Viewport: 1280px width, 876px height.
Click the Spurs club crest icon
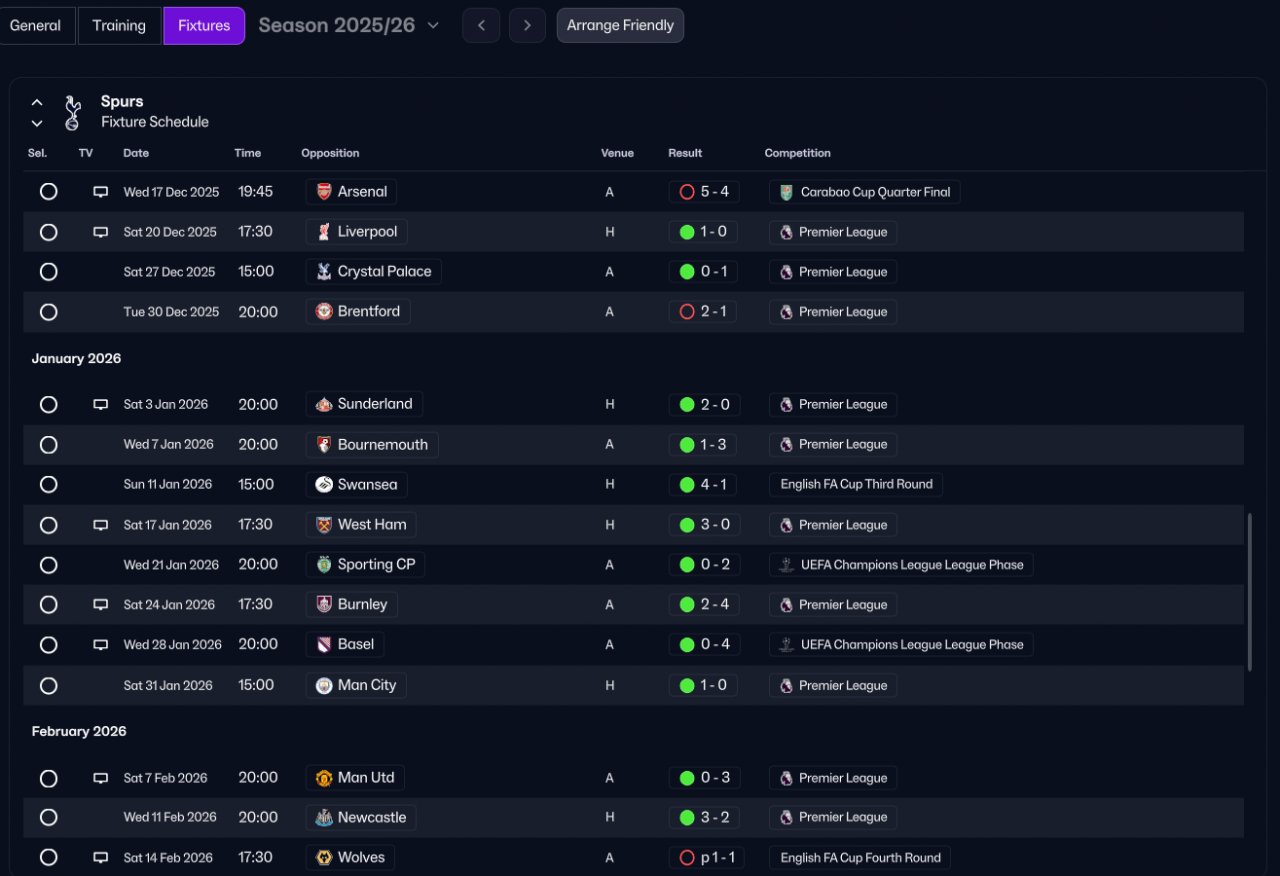click(x=72, y=112)
